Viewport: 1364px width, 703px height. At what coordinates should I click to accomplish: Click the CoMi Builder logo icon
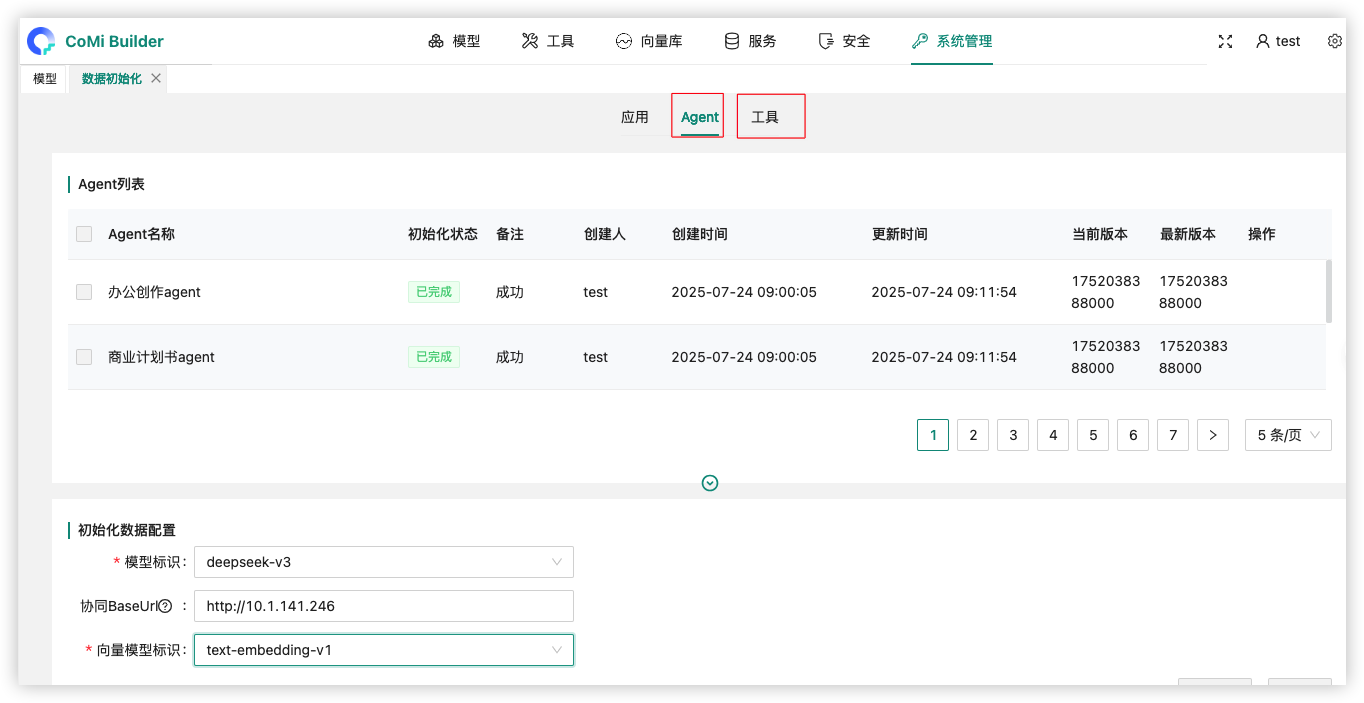(x=41, y=41)
